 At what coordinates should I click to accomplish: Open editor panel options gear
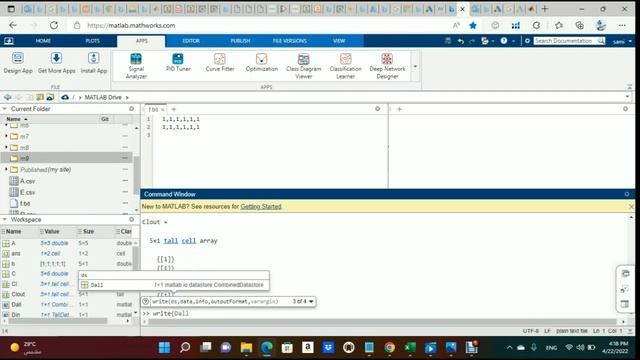pyautogui.click(x=378, y=109)
